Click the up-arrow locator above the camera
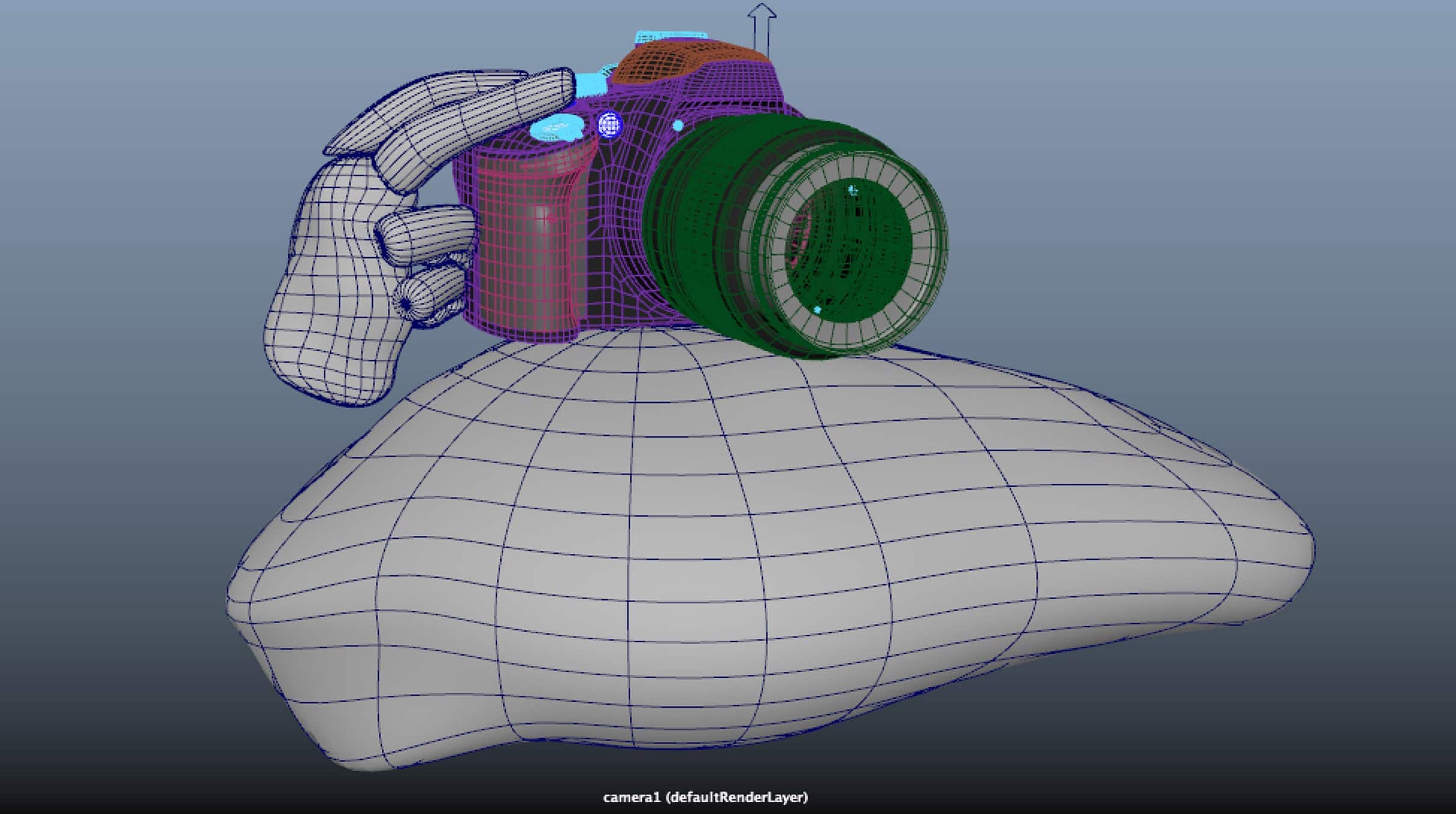Screen dimensions: 1456x814 click(762, 25)
